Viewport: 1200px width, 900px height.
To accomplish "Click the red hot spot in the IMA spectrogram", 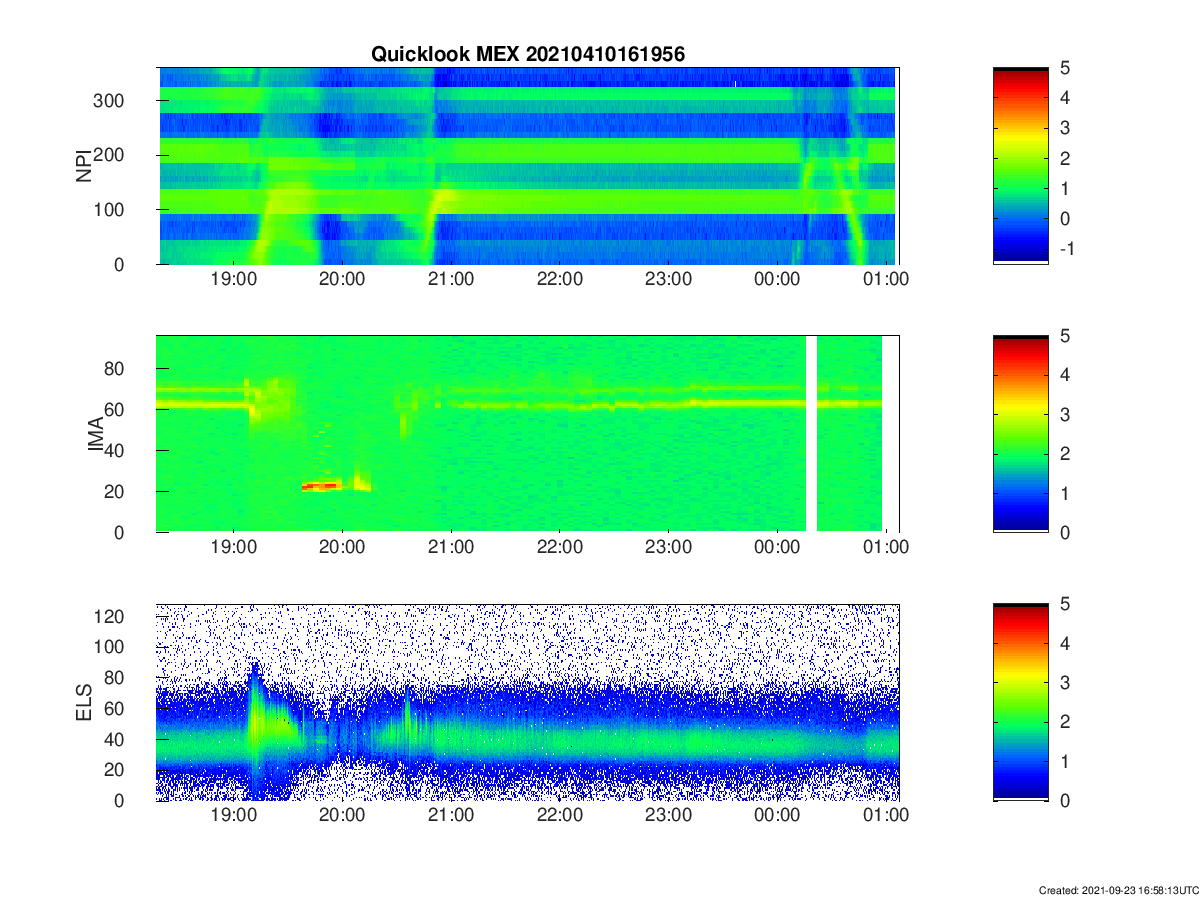I will (x=322, y=486).
